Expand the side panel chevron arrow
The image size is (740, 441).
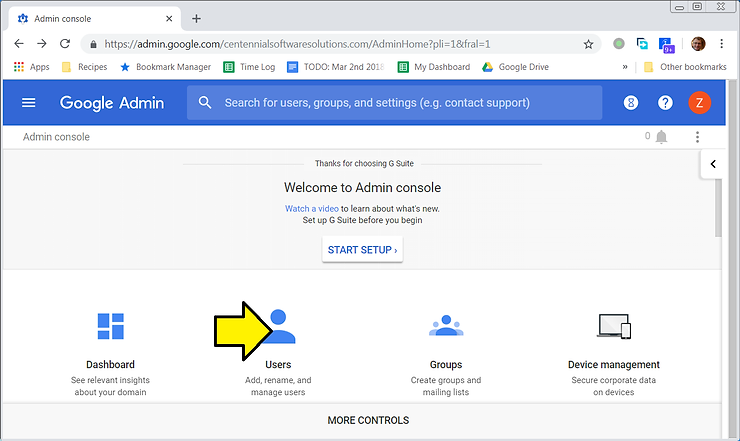pos(713,164)
